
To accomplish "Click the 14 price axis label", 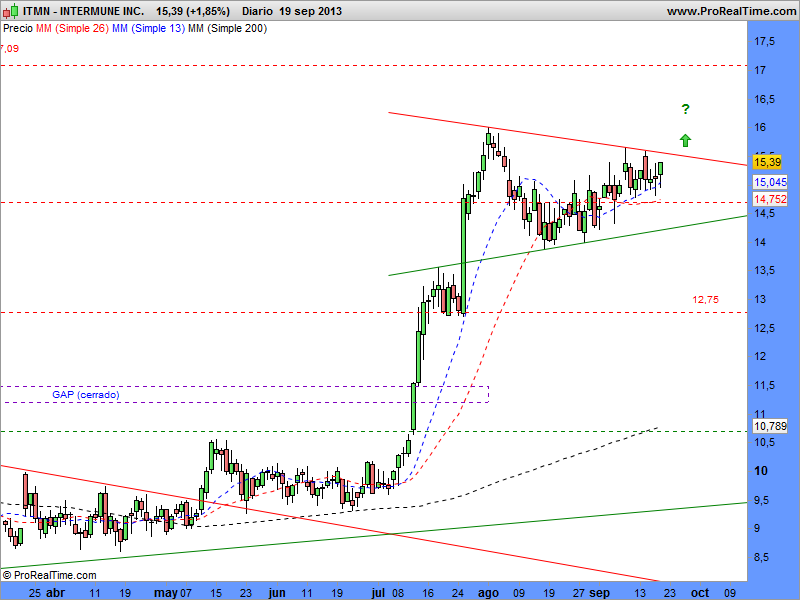I will tap(760, 242).
